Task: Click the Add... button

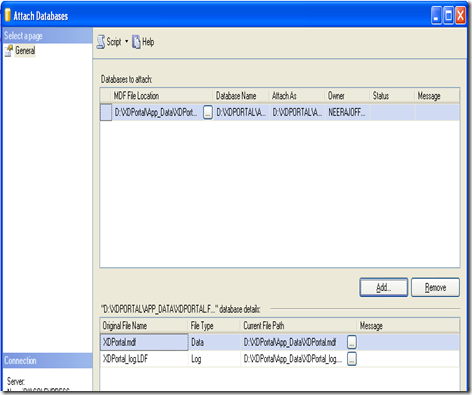Action: point(384,287)
